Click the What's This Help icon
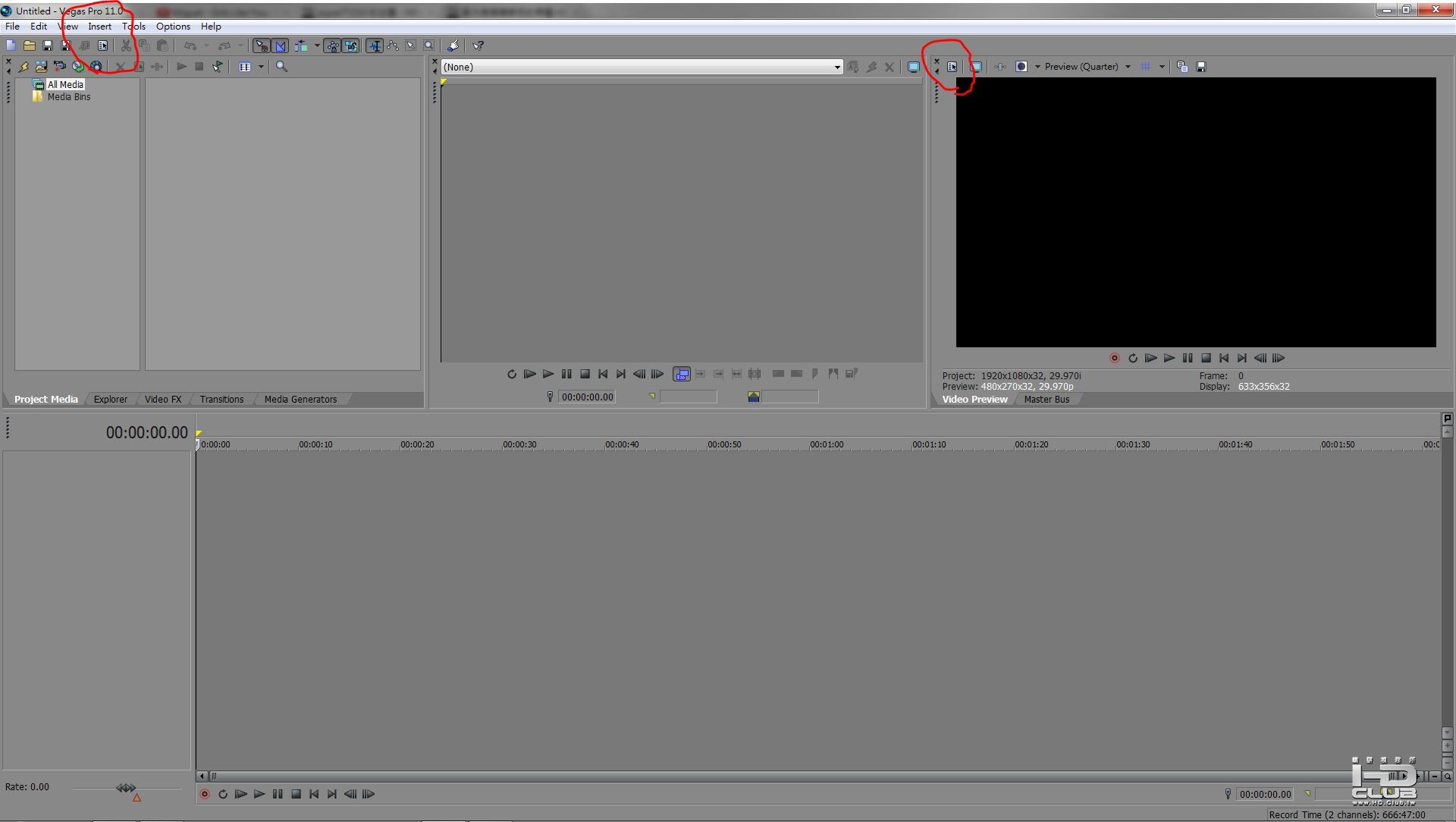1456x822 pixels. pos(479,45)
